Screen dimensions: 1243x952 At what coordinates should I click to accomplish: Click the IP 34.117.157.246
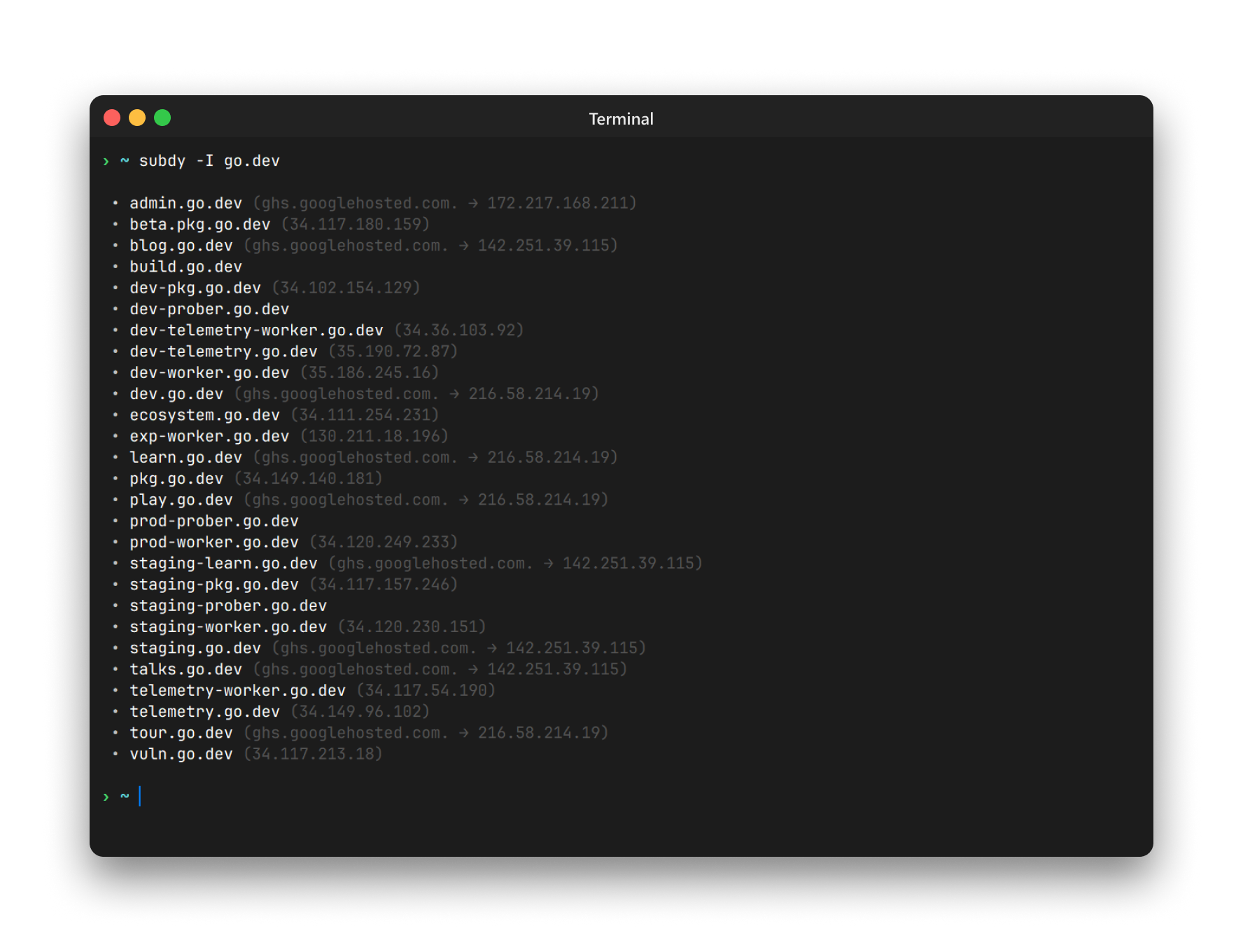(x=384, y=584)
